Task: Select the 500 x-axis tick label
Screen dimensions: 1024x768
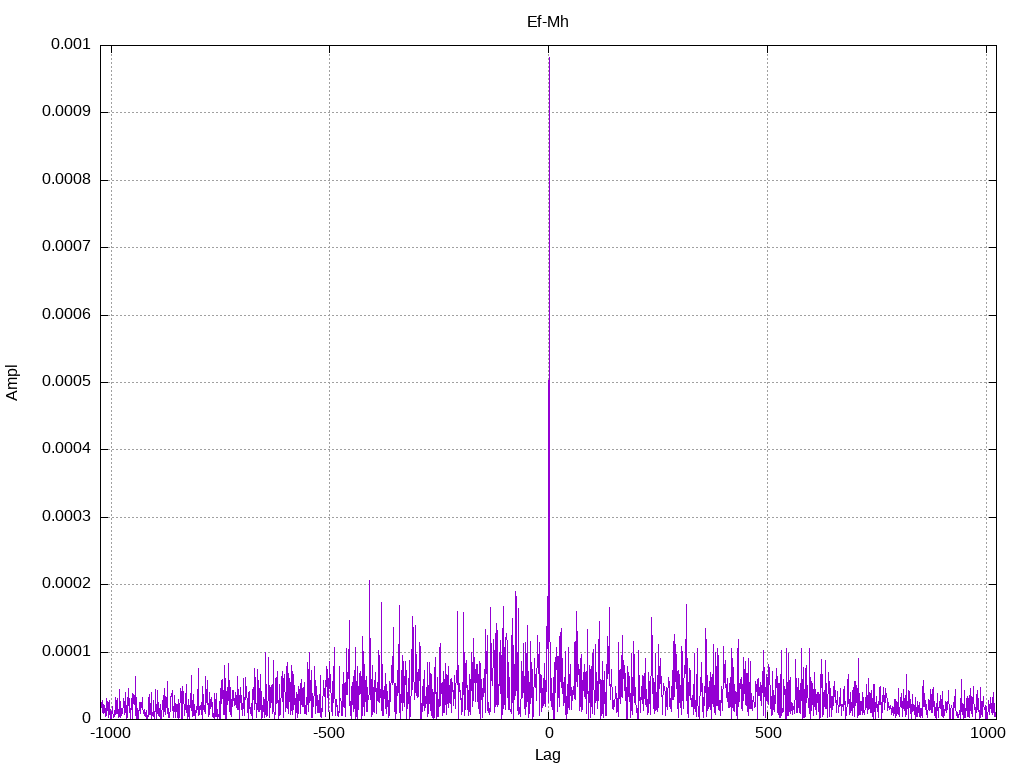Action: 767,734
